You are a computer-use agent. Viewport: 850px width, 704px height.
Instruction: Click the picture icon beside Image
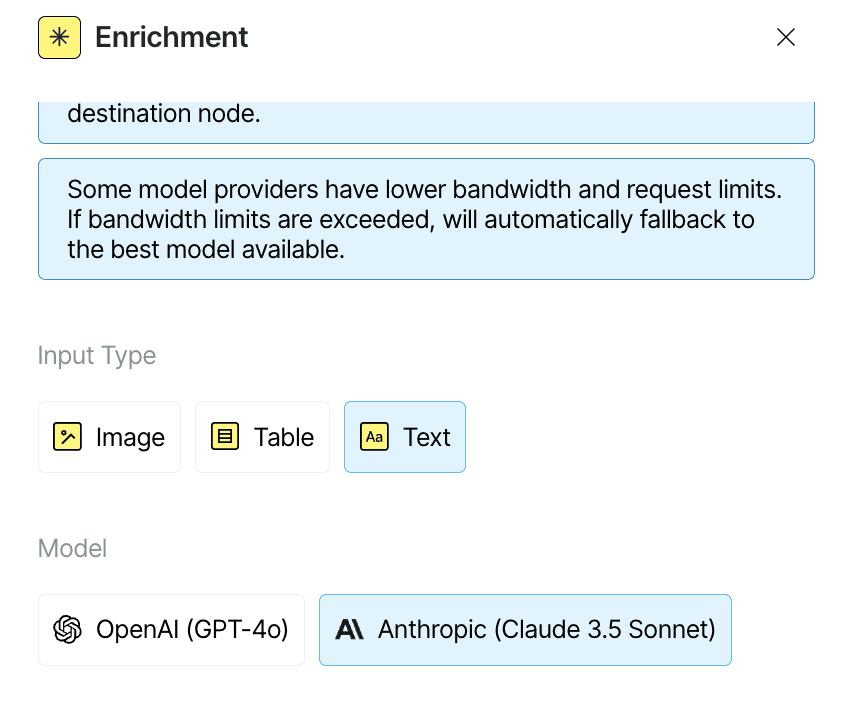[x=67, y=437]
